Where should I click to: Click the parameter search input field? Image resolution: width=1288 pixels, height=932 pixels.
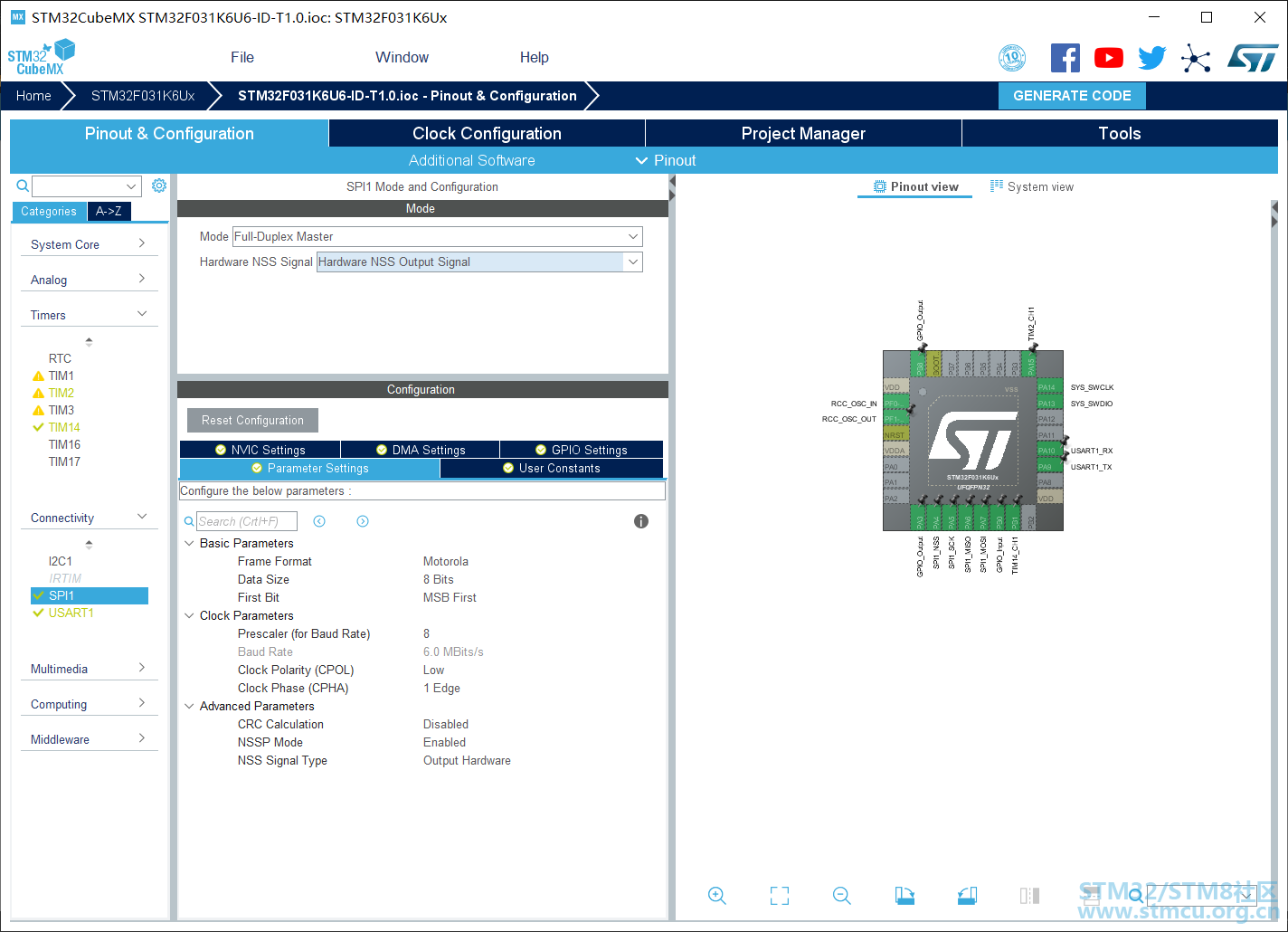point(247,521)
